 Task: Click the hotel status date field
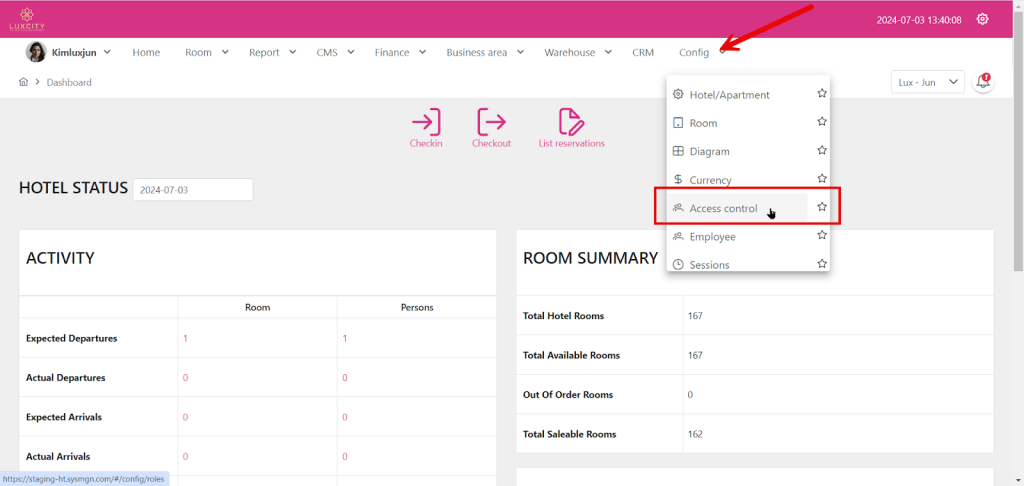[x=193, y=189]
